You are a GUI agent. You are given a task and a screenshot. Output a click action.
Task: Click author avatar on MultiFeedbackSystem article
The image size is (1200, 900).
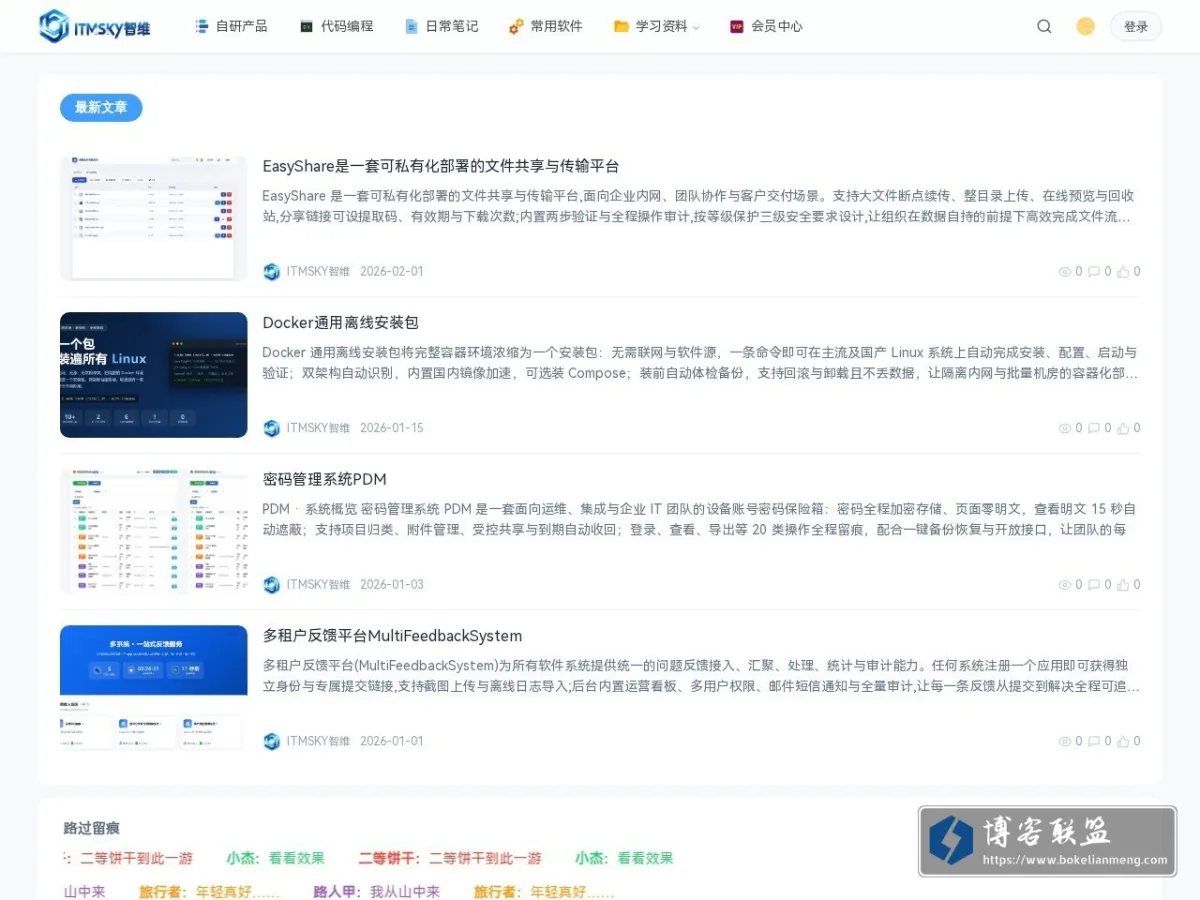tap(272, 741)
